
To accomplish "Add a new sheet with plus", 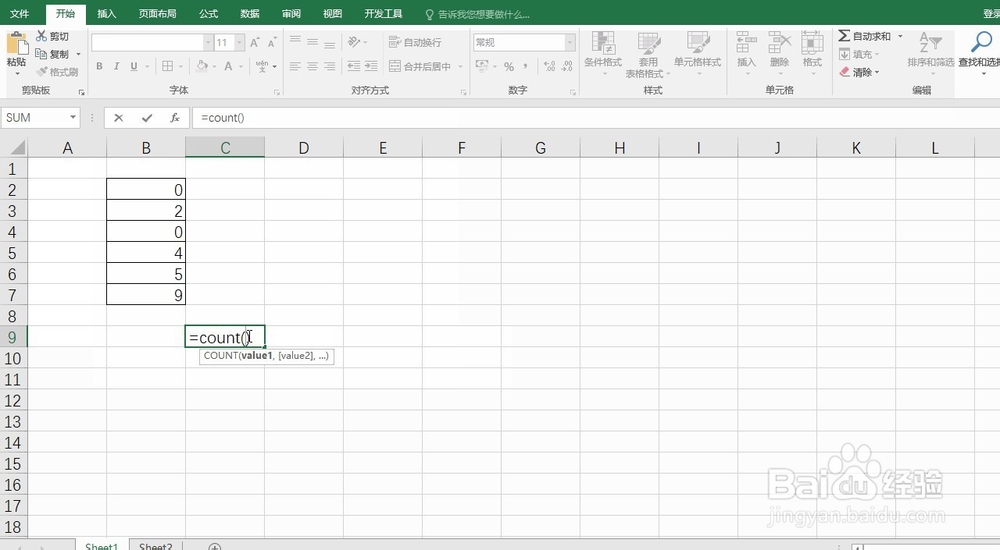I will 215,547.
